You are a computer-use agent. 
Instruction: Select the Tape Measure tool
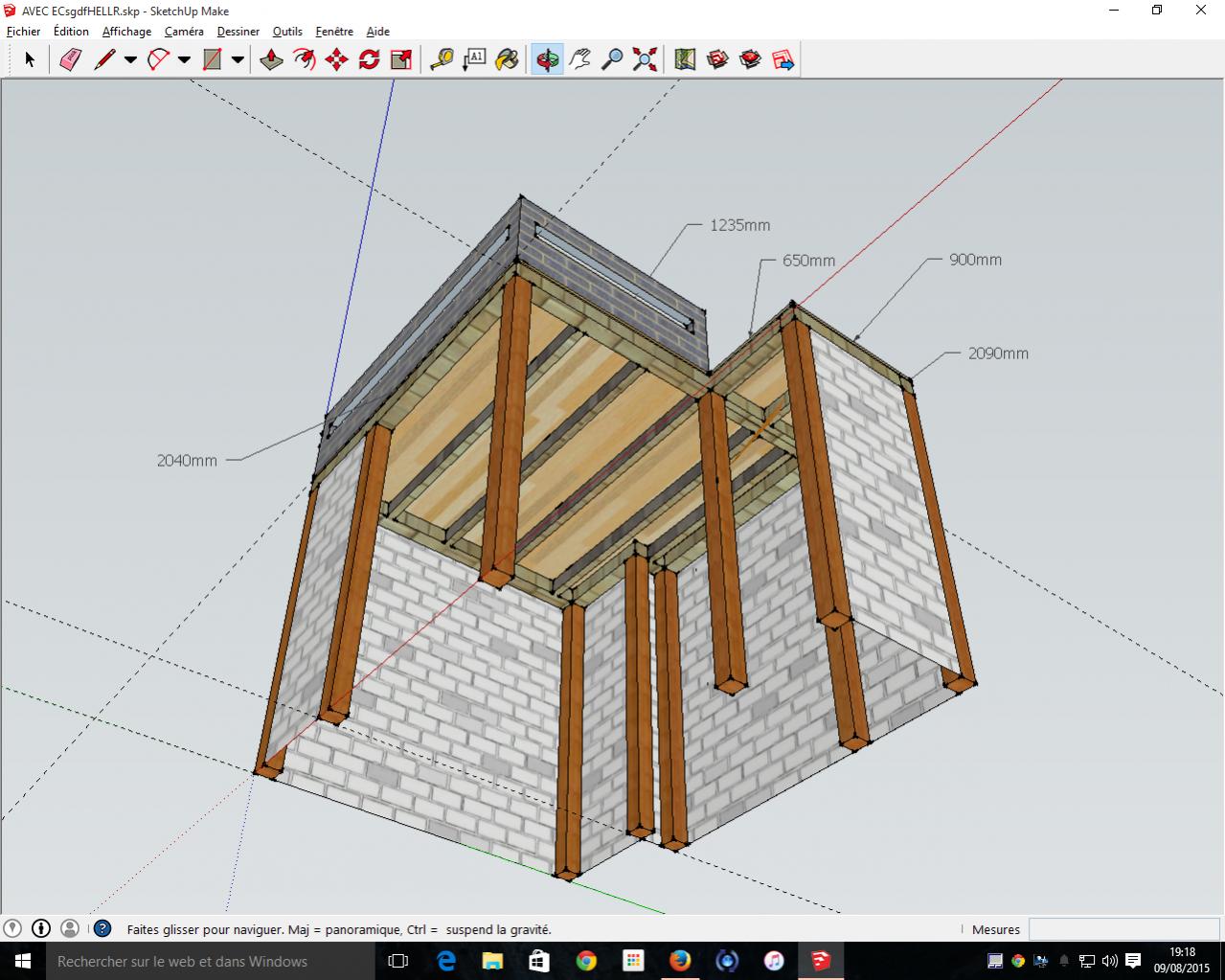pyautogui.click(x=442, y=60)
